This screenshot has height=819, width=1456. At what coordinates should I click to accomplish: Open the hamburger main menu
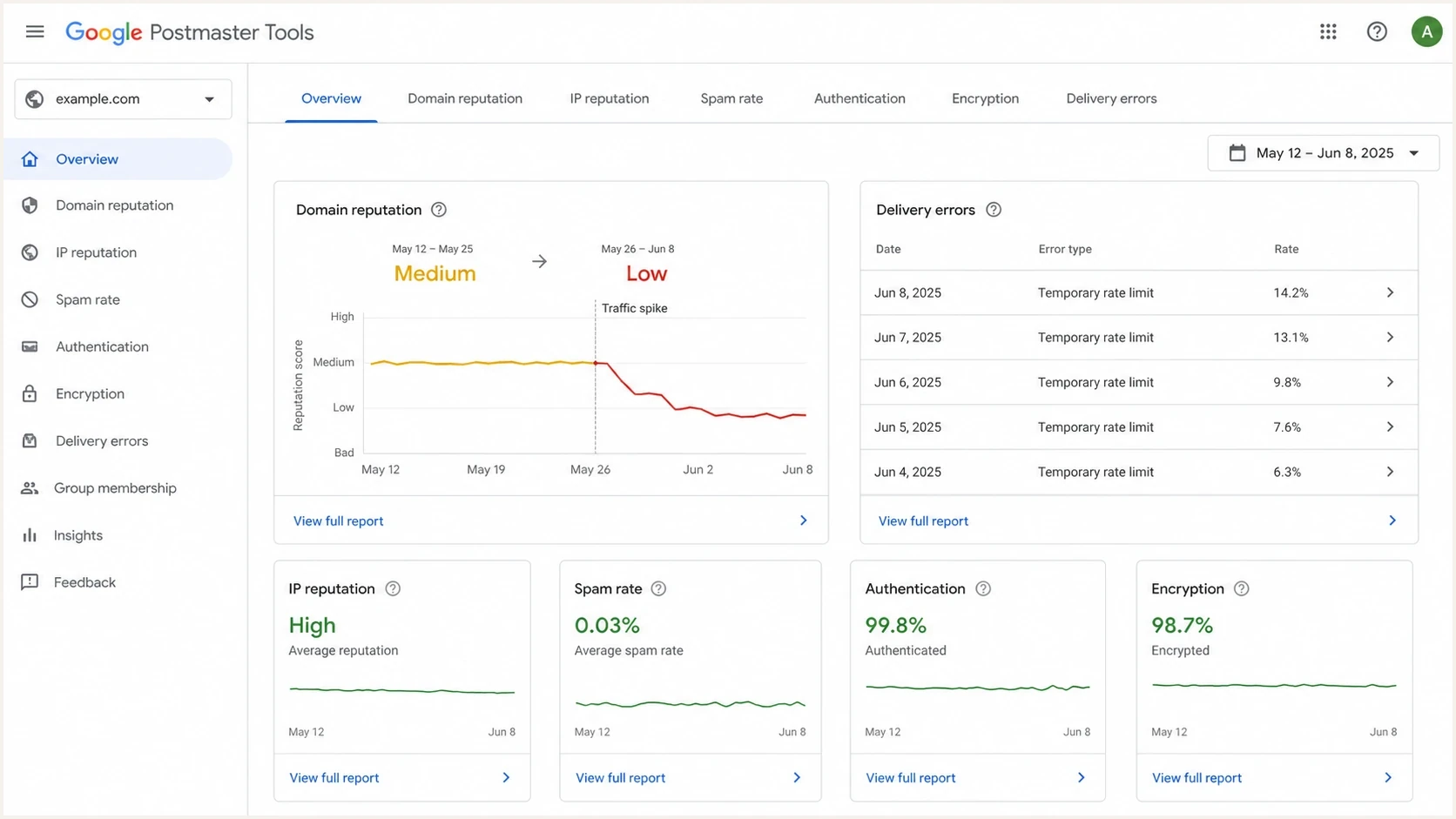click(x=35, y=32)
